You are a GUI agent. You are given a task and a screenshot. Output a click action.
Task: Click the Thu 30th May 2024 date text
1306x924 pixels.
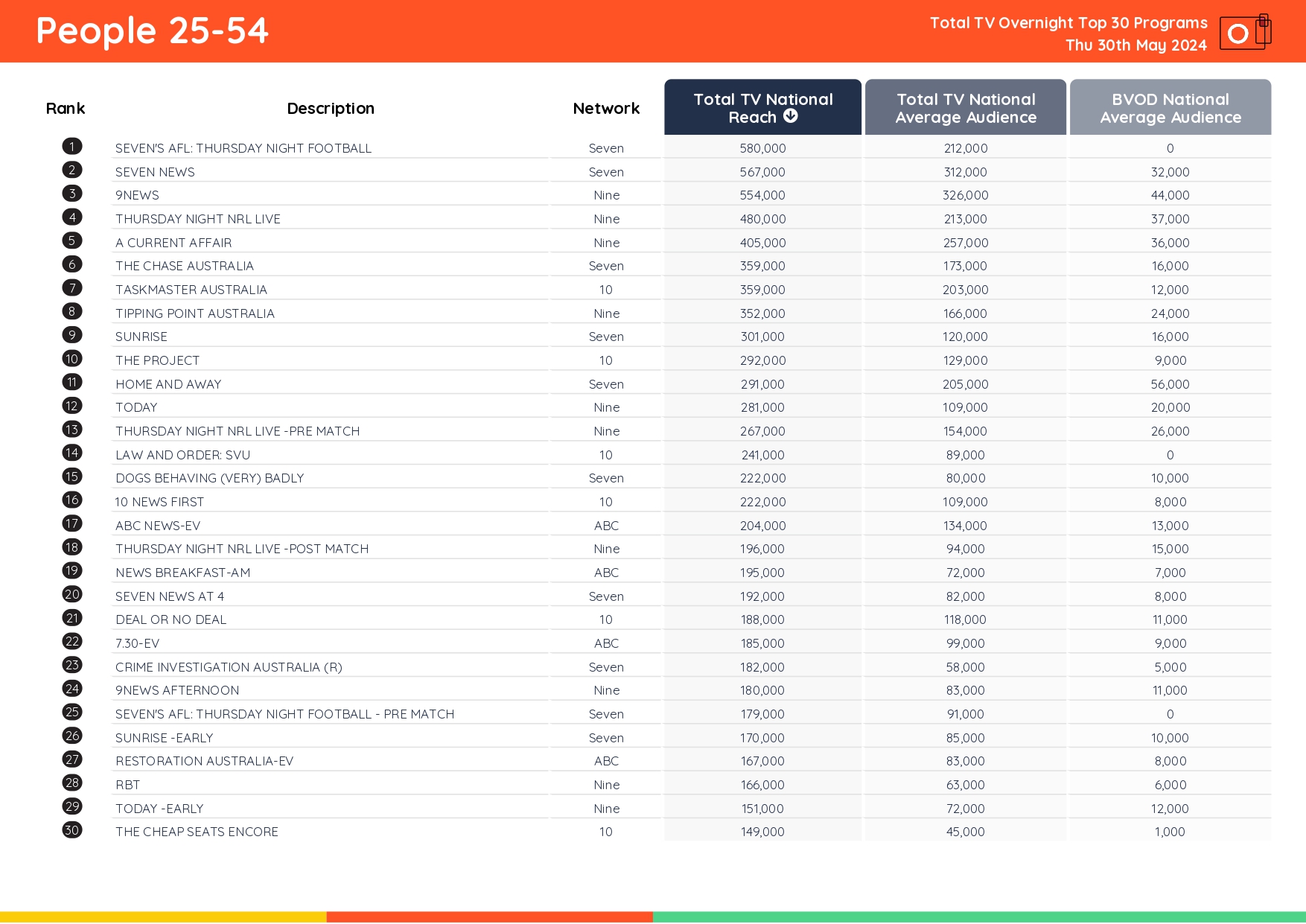[1135, 45]
